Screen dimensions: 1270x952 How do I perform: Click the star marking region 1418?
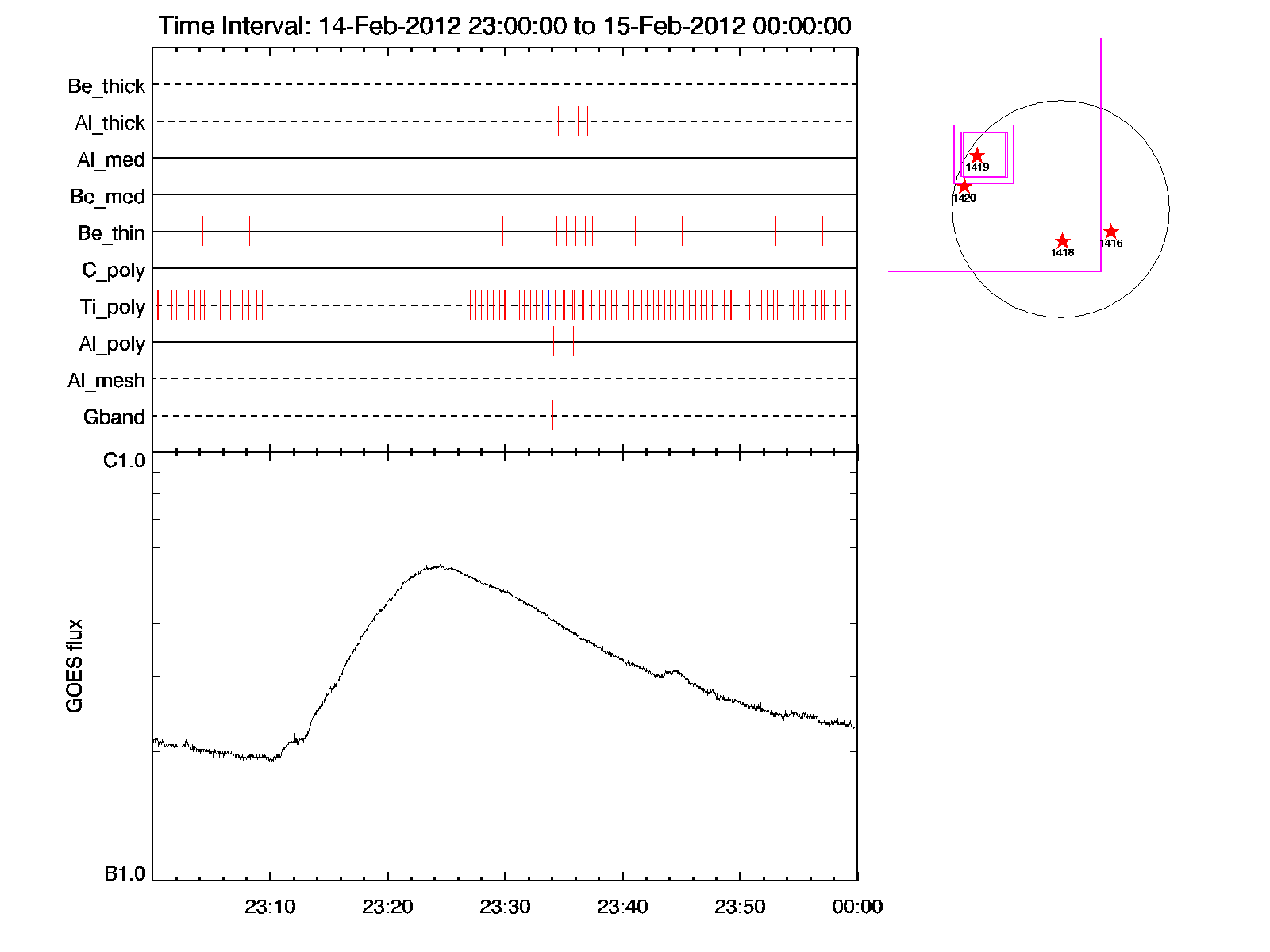point(1063,241)
